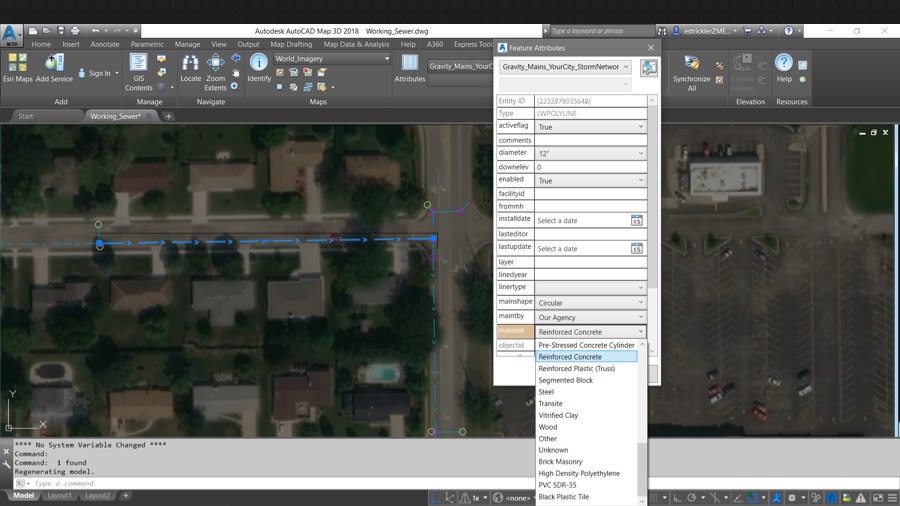
Task: Click the Plot printer icon
Action: 75,31
